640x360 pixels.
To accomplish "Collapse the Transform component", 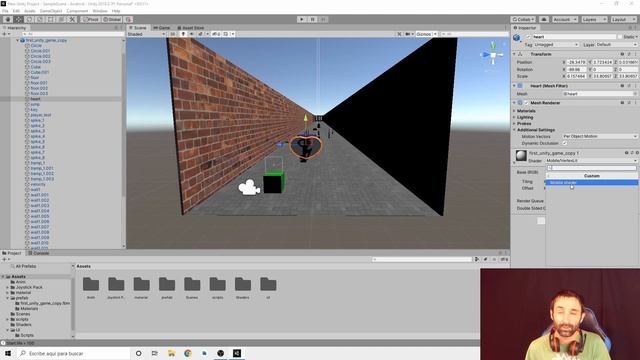I will point(514,54).
